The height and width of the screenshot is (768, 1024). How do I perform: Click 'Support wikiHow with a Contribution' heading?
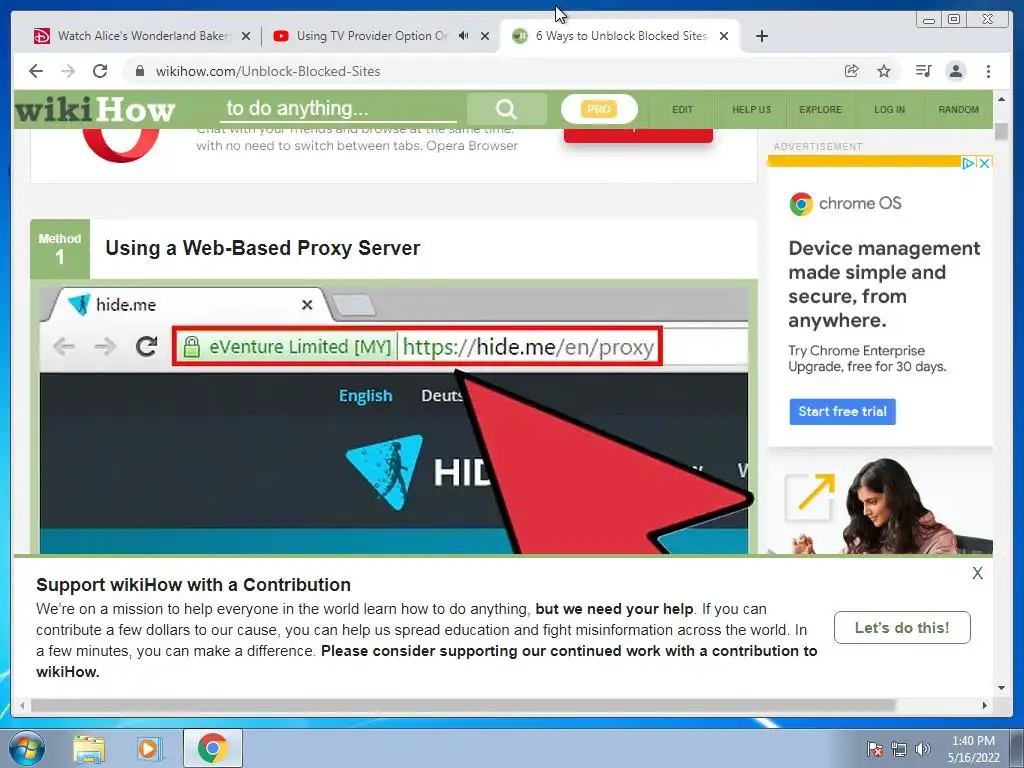(x=193, y=584)
